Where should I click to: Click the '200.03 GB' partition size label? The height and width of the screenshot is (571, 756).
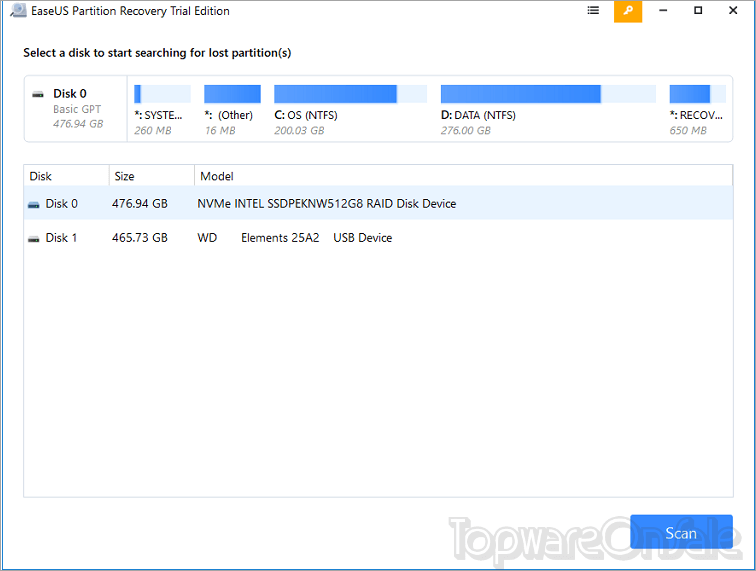tap(299, 131)
